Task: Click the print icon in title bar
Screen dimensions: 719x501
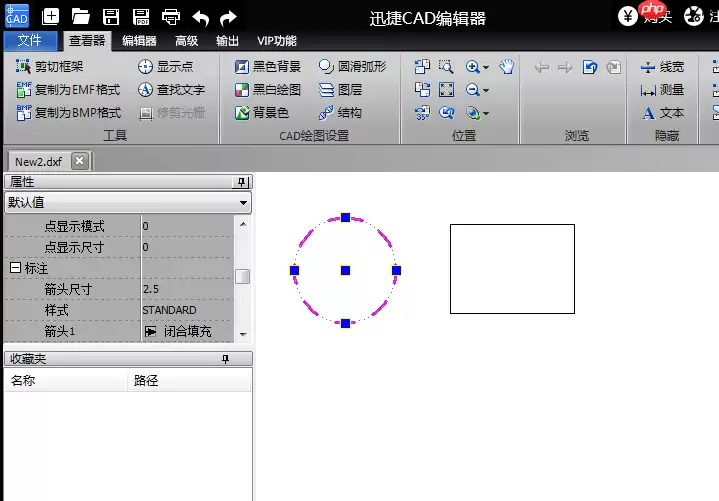Action: click(171, 16)
